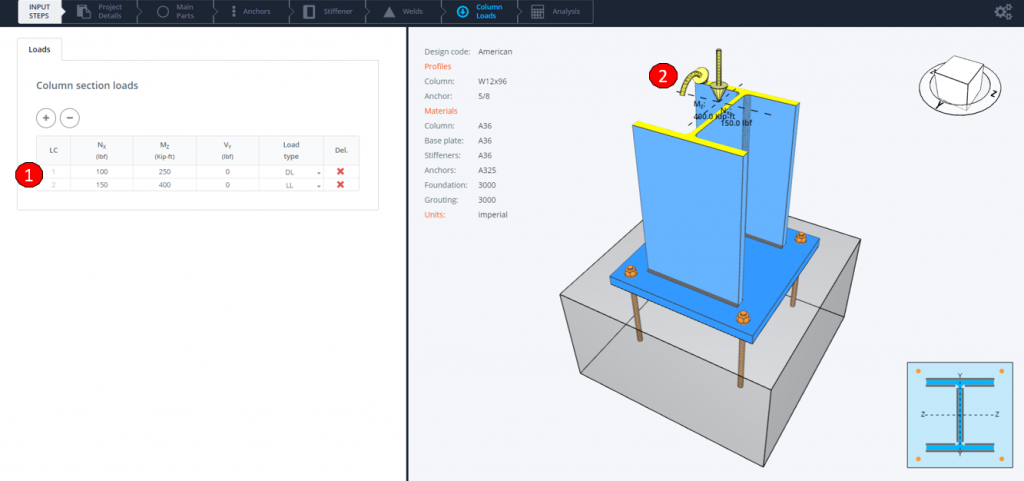Remove a load case with minus button
Viewport: 1024px width, 481px height.
(x=69, y=118)
